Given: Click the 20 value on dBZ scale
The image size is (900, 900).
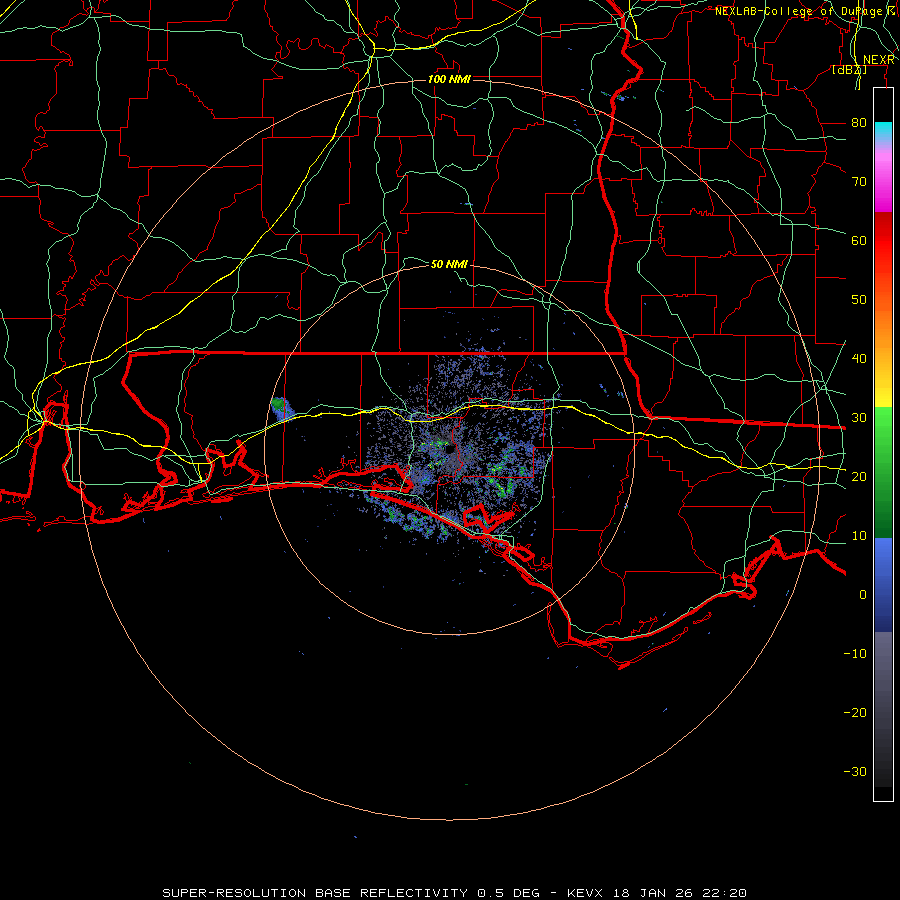Looking at the screenshot, I should click(x=859, y=476).
